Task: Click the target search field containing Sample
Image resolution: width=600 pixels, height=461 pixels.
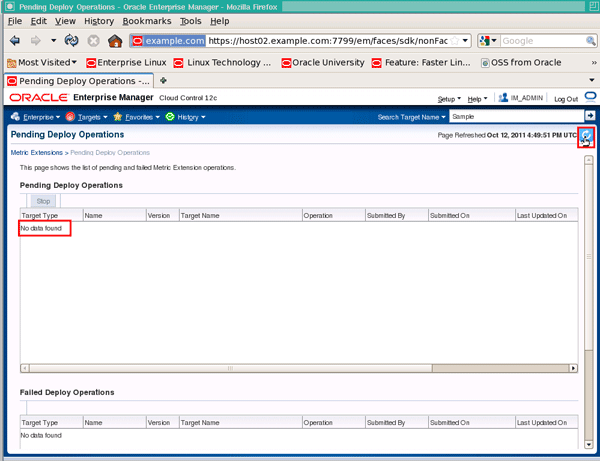Action: point(517,116)
